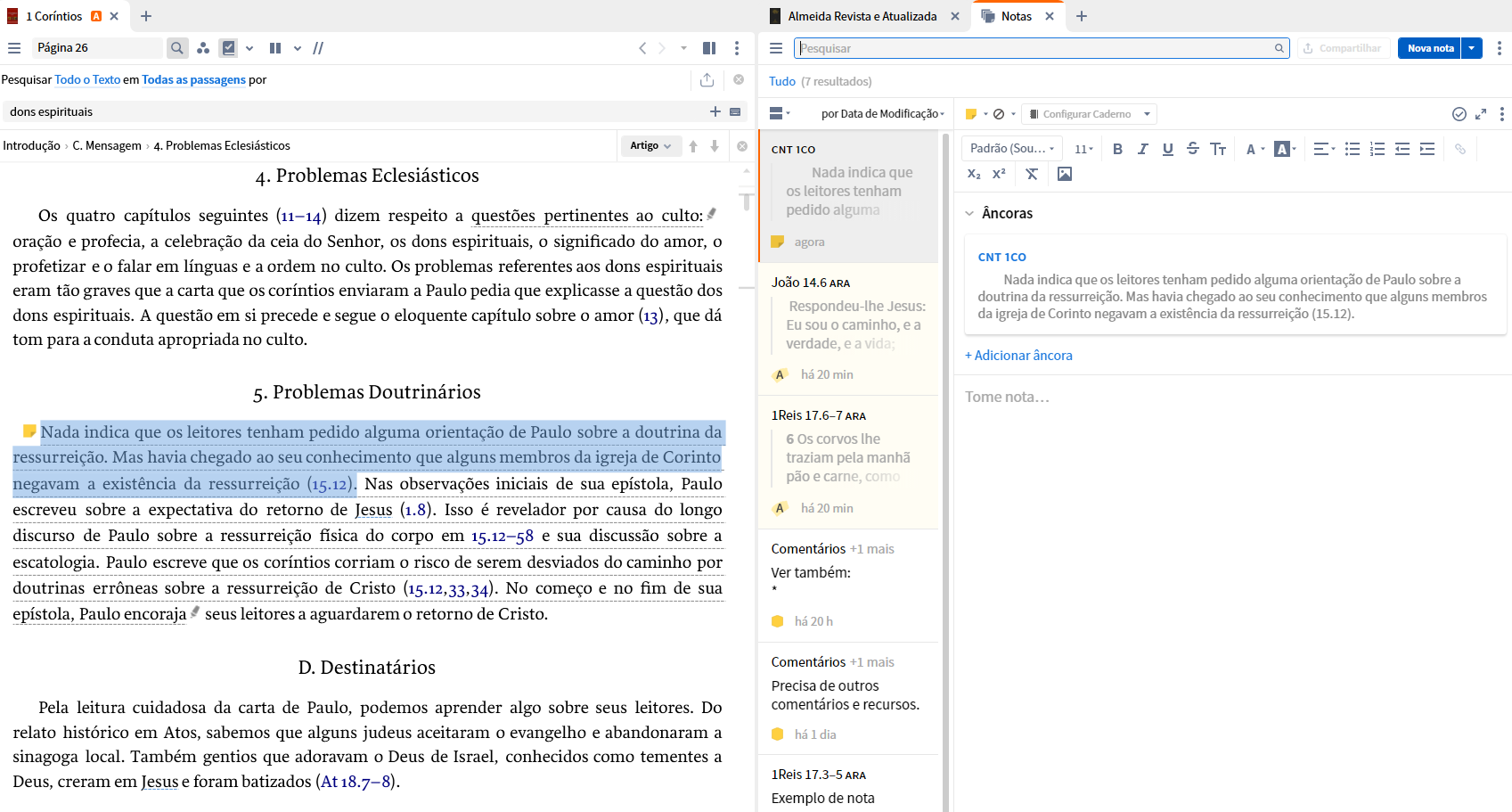
Task: Click the circled checkmark icon in the note editor
Action: click(1459, 114)
